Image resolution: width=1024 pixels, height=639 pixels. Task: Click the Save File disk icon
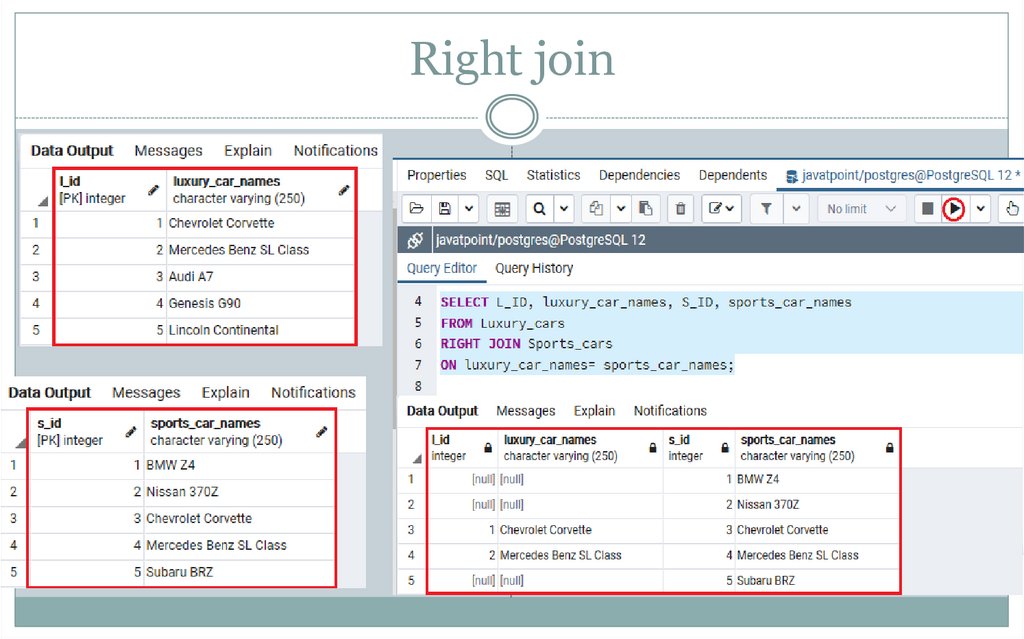click(x=443, y=209)
